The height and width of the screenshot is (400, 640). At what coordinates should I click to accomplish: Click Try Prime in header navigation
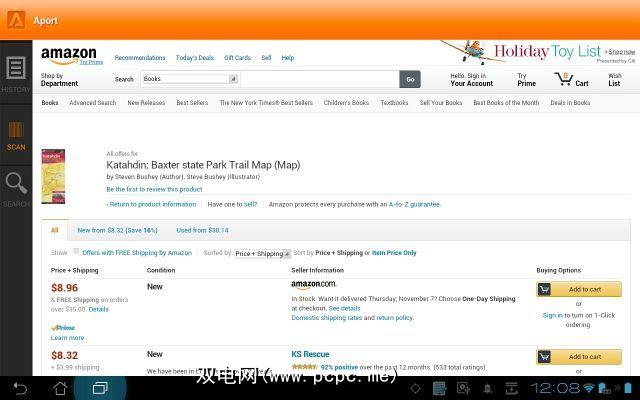click(526, 80)
